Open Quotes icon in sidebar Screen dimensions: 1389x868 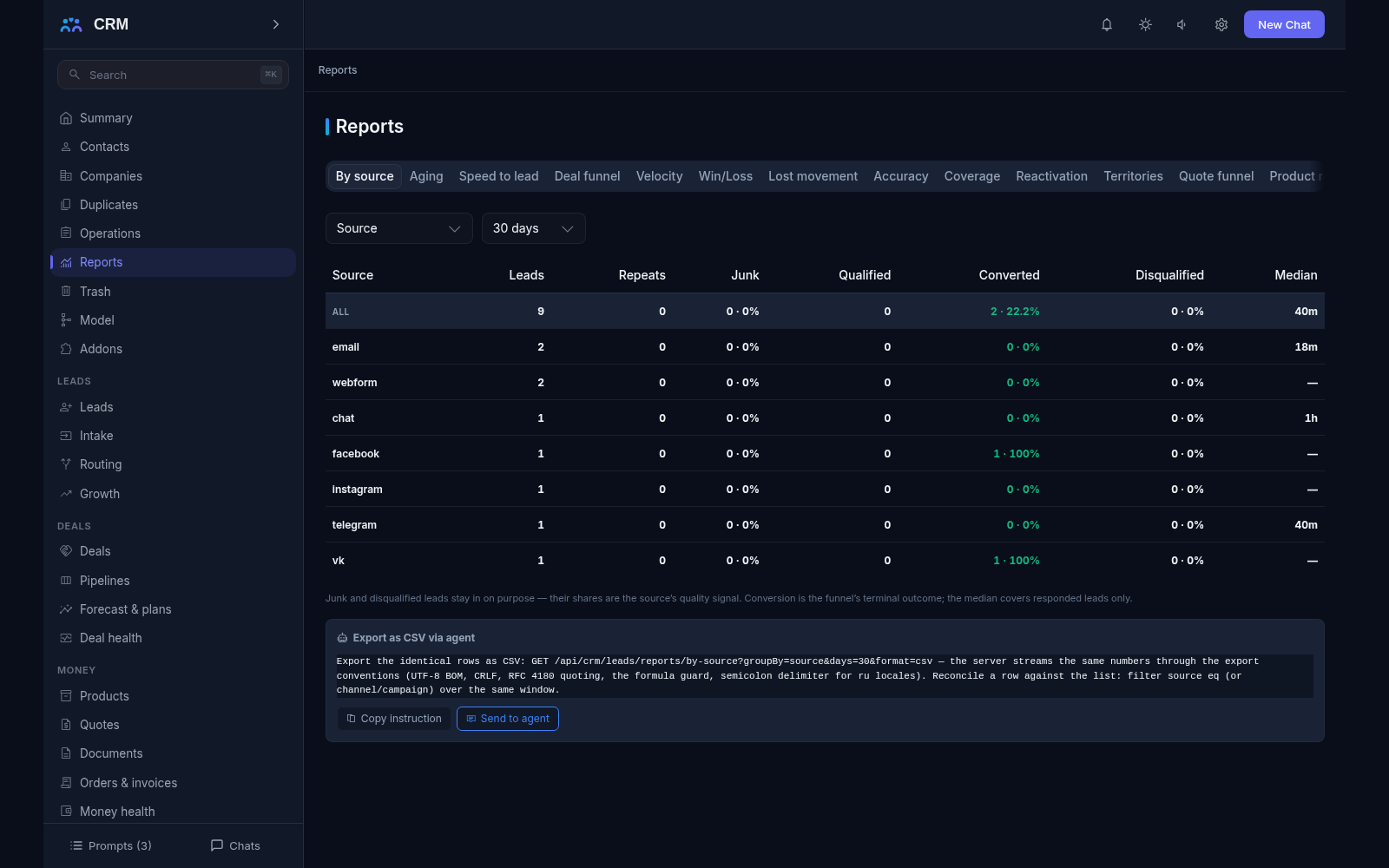pos(66,725)
